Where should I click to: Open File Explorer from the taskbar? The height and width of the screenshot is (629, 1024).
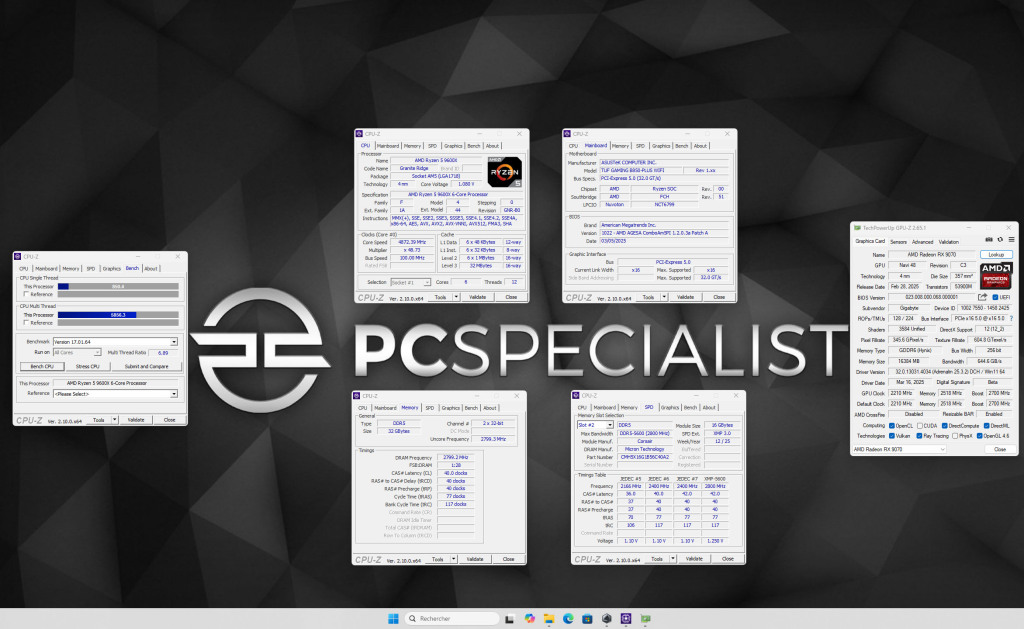549,619
